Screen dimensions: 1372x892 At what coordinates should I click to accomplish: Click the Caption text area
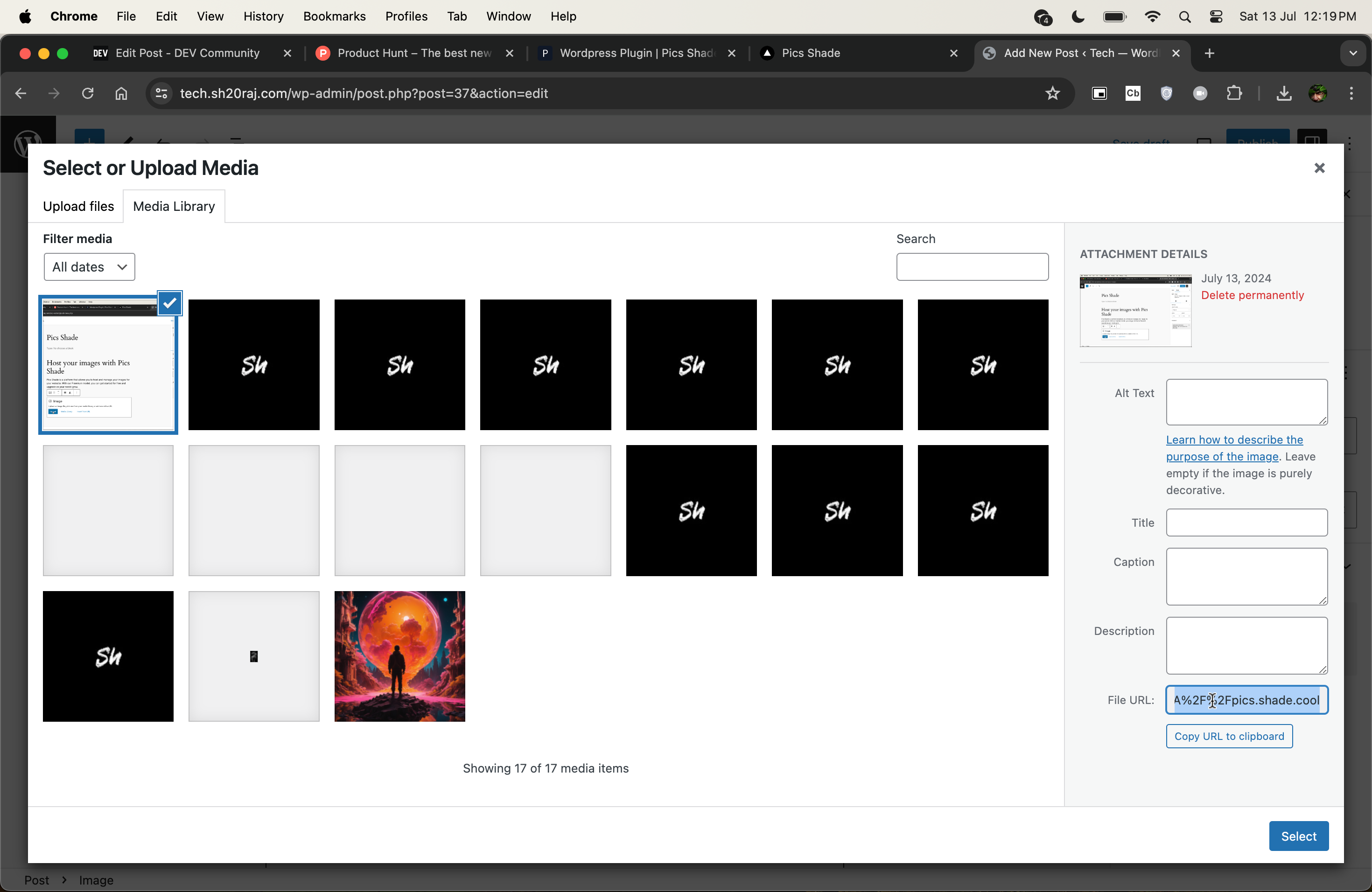(1246, 576)
